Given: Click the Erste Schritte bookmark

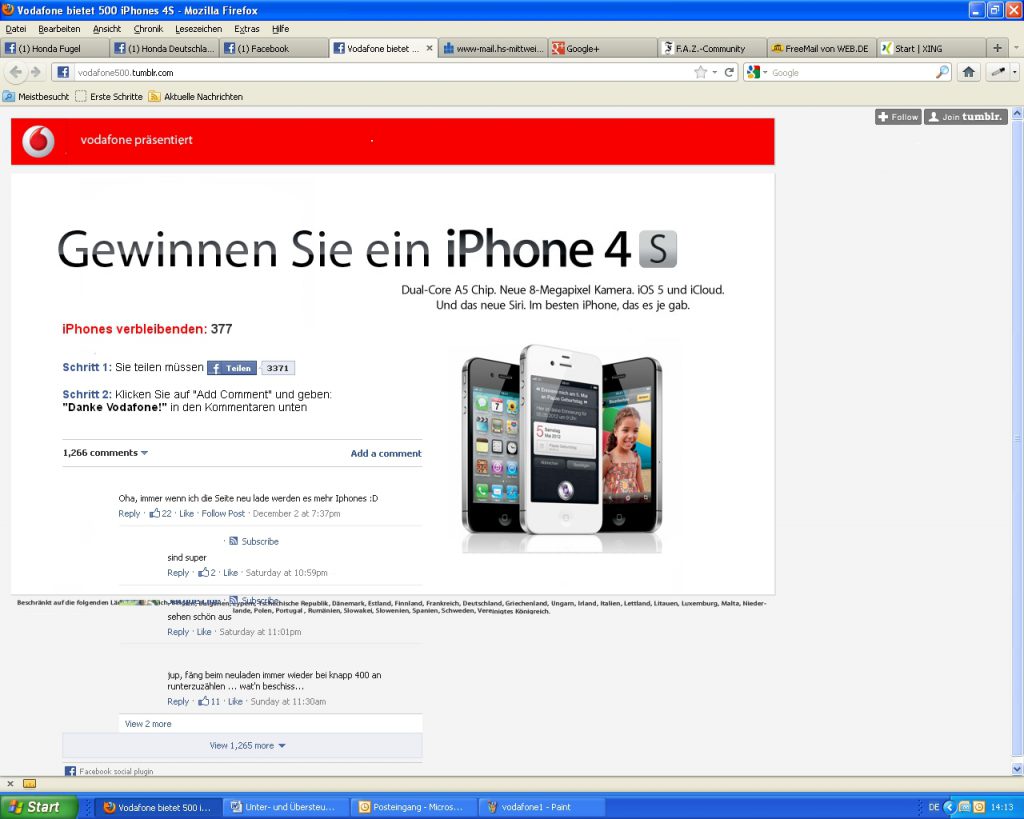Looking at the screenshot, I should pos(108,97).
